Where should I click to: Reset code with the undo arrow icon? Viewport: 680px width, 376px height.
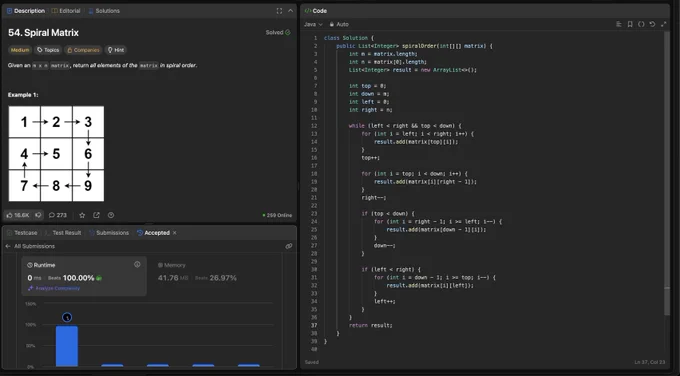(x=652, y=24)
